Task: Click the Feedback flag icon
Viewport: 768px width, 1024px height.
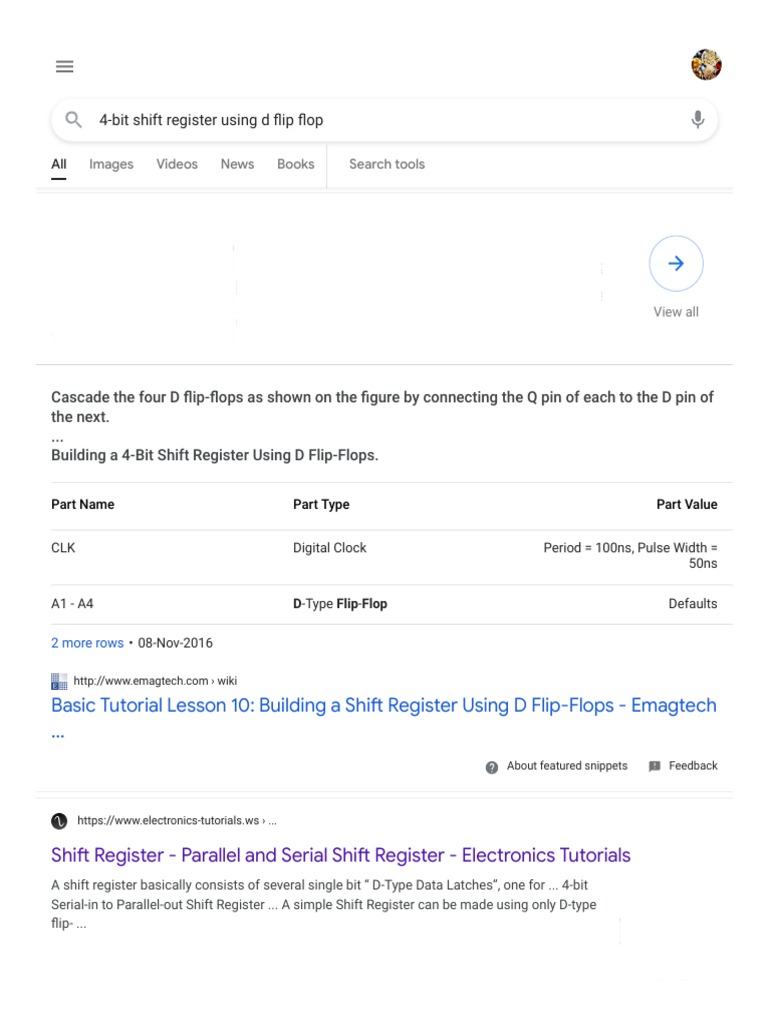Action: click(x=655, y=767)
